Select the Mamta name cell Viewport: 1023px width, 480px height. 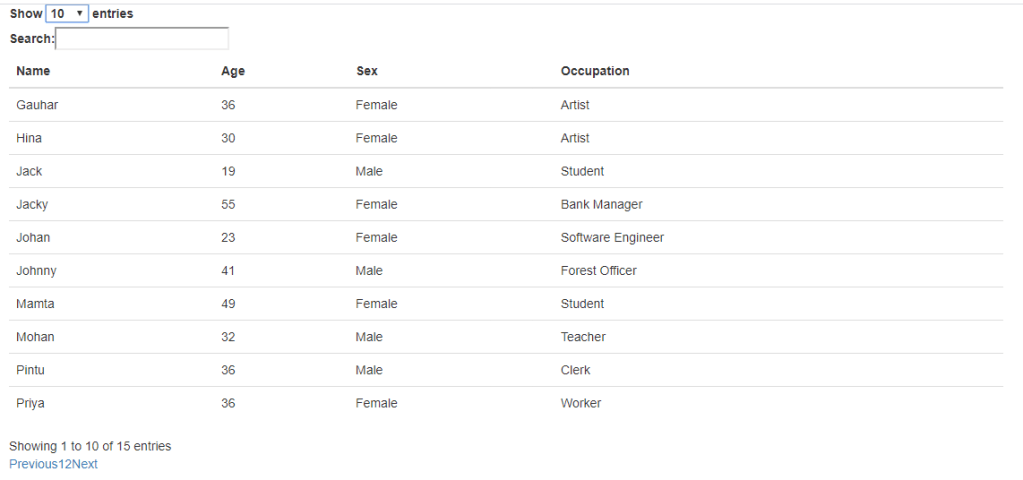coord(35,303)
